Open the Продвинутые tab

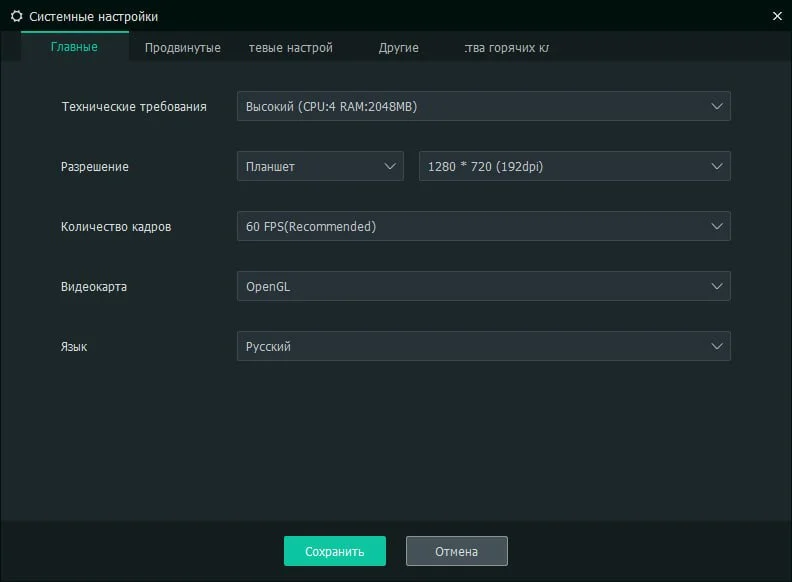click(183, 47)
